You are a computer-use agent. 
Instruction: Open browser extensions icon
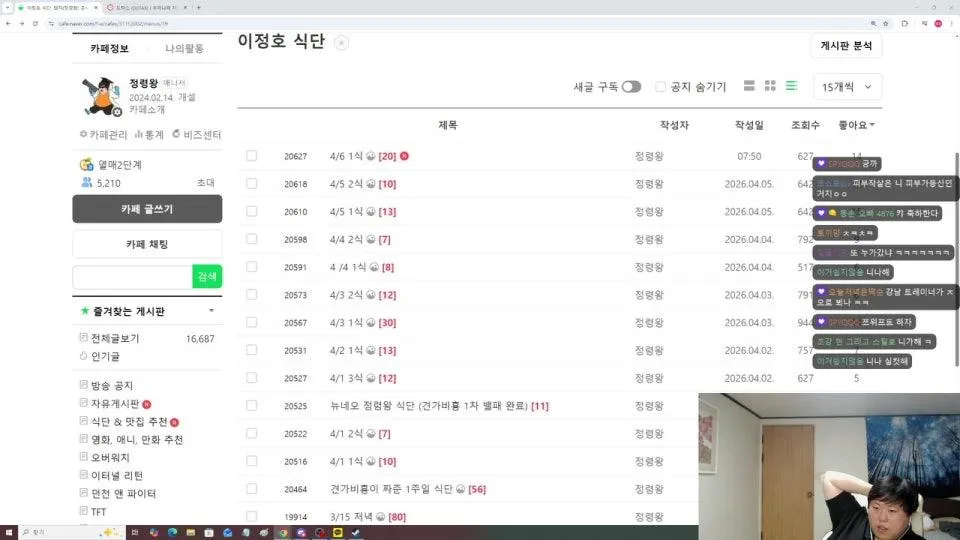904,23
